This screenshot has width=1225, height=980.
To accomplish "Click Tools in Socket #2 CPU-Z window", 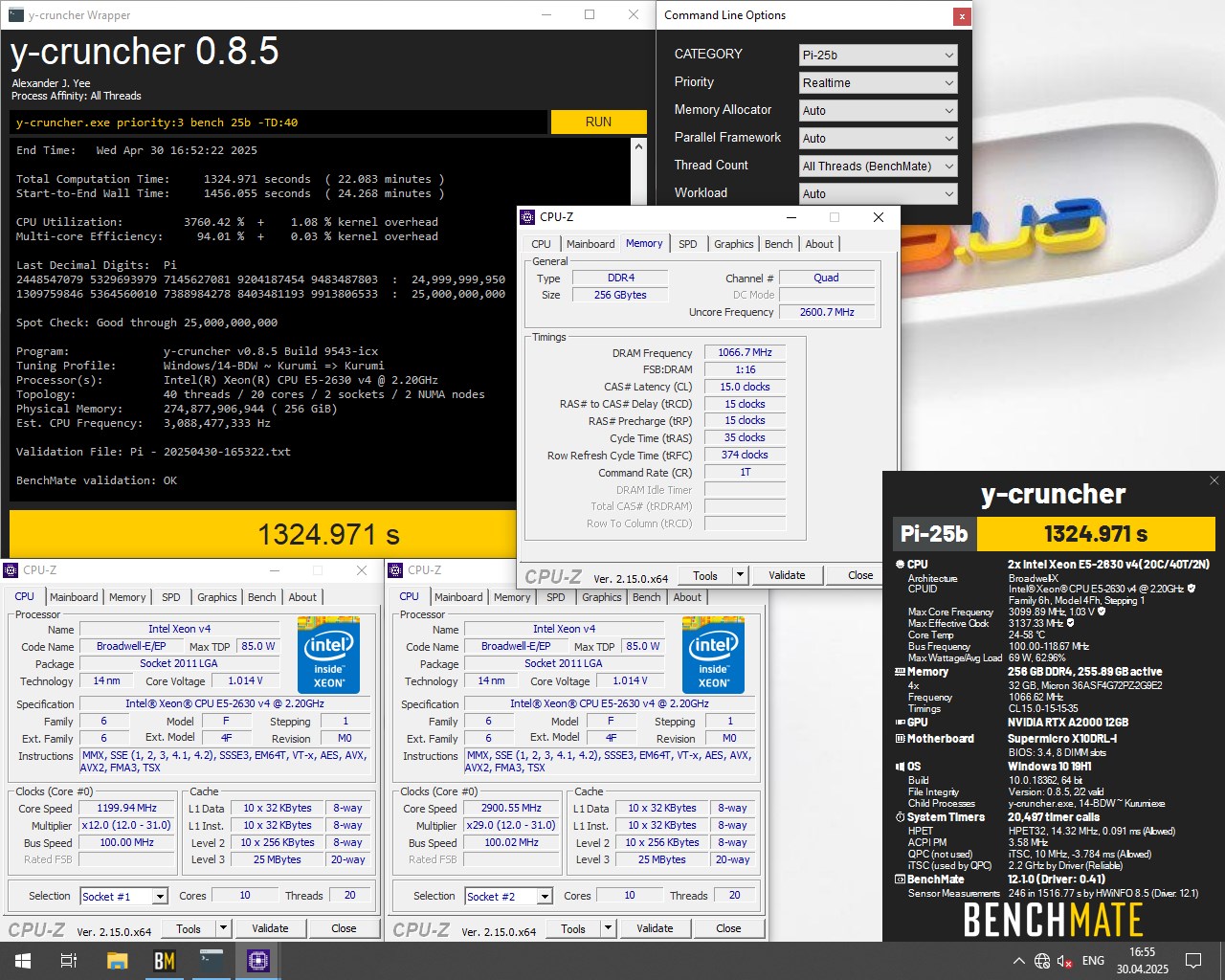I will point(573,928).
